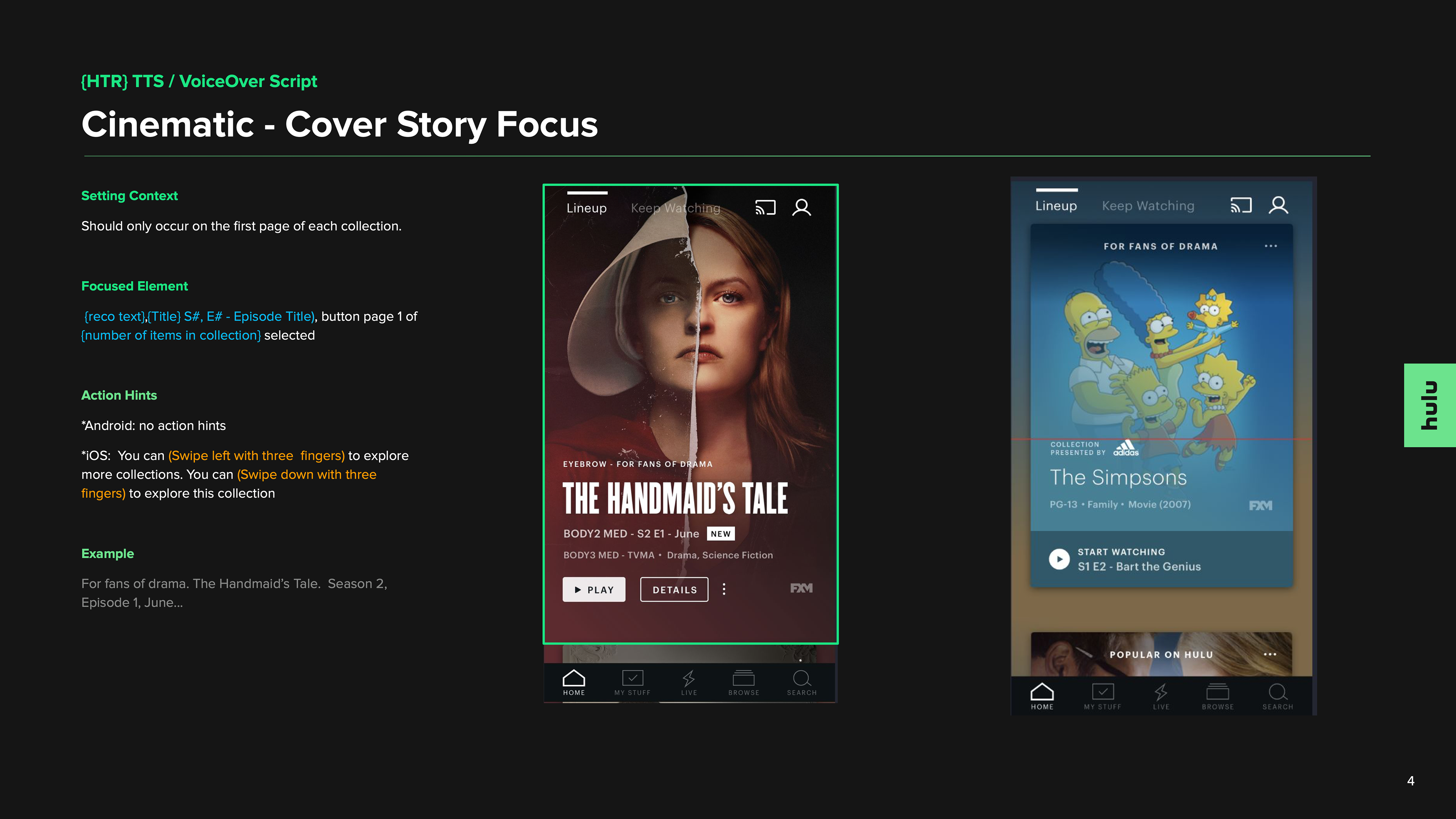Viewport: 1456px width, 819px height.
Task: Open the Popular on Hulu ellipsis menu
Action: [x=1270, y=654]
